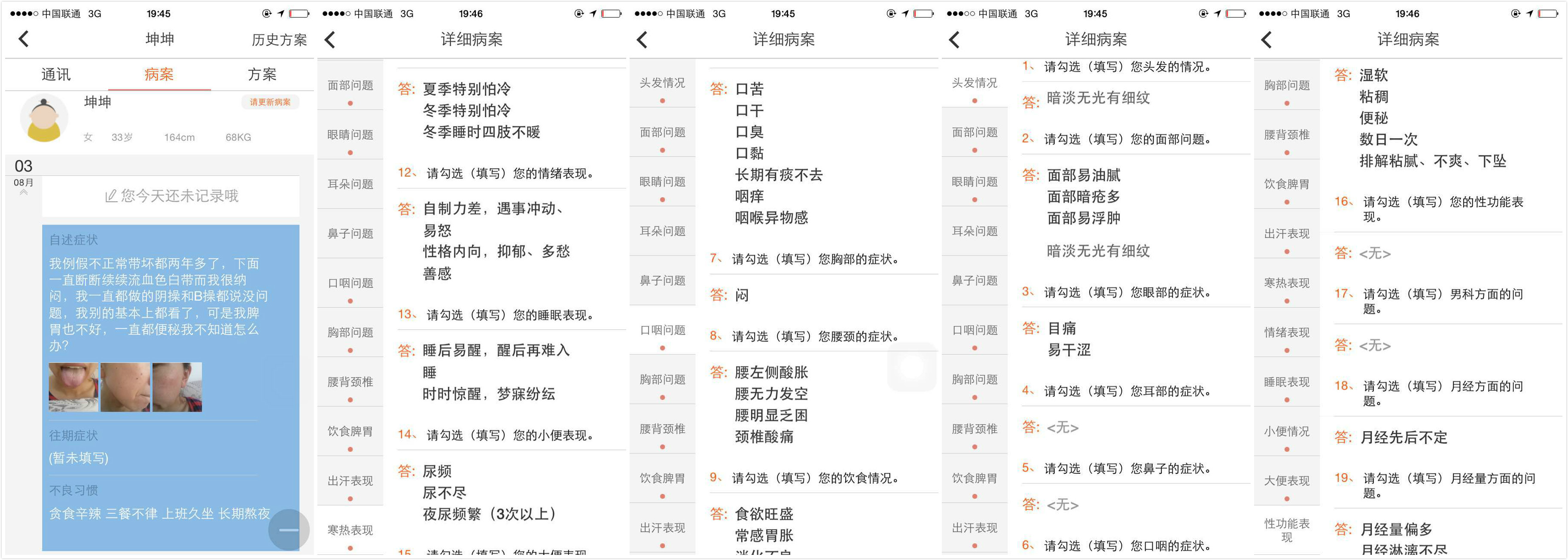1568x560 pixels.
Task: Tap question 19、请勾选月经量方面的问题
Action: click(x=1435, y=485)
